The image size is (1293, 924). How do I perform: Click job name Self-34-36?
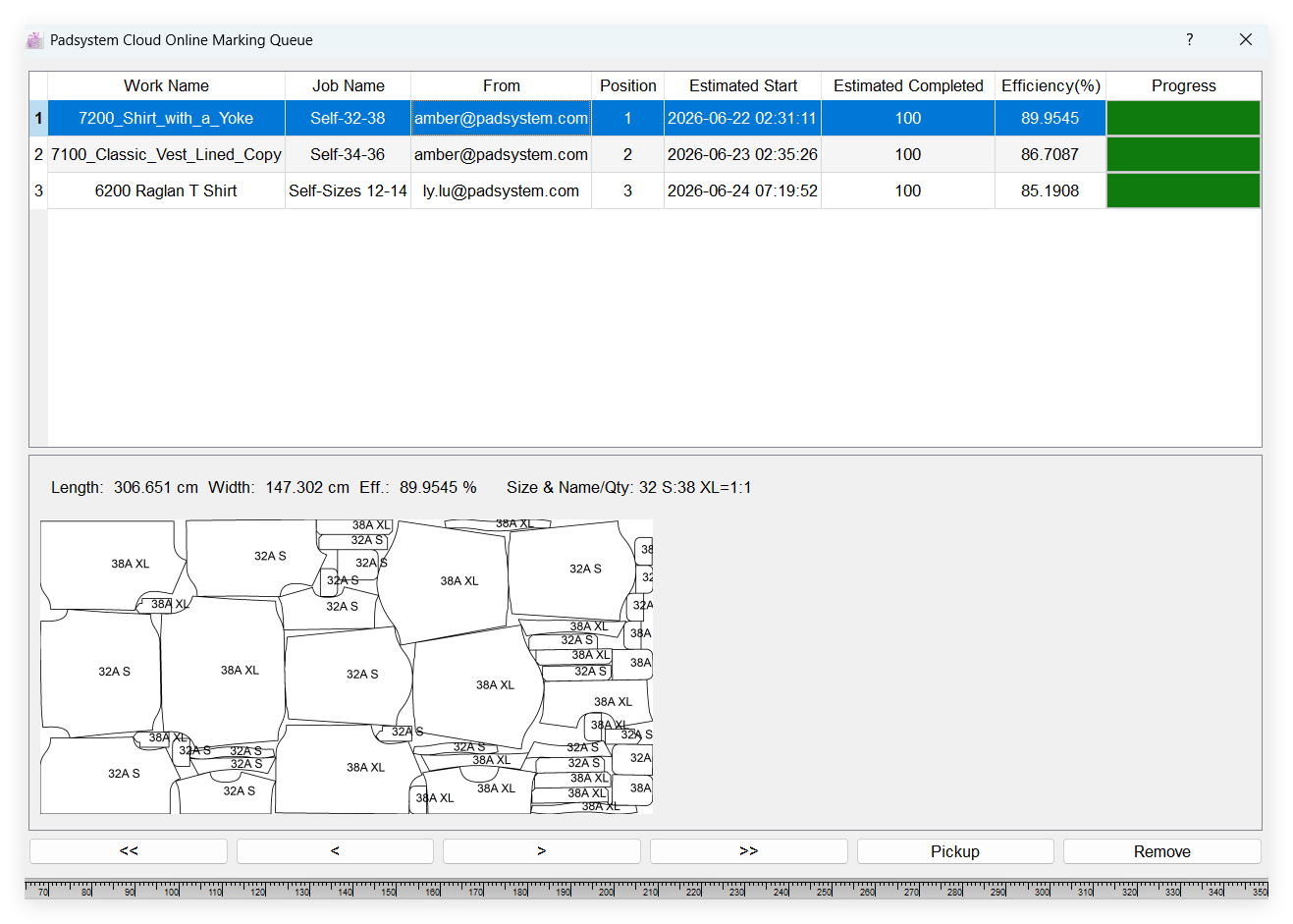coord(348,154)
